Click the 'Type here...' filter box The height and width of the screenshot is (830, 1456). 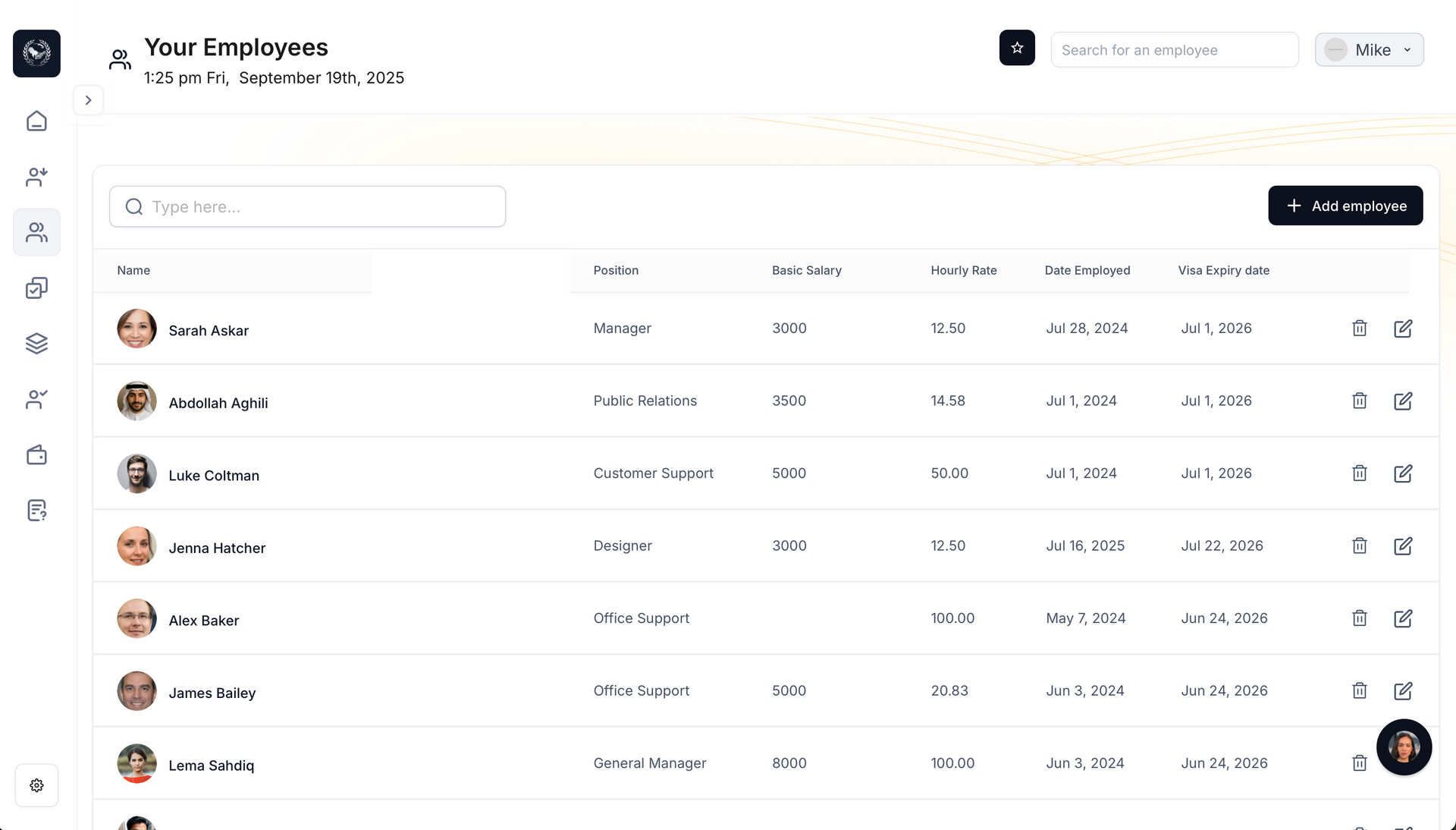point(307,206)
